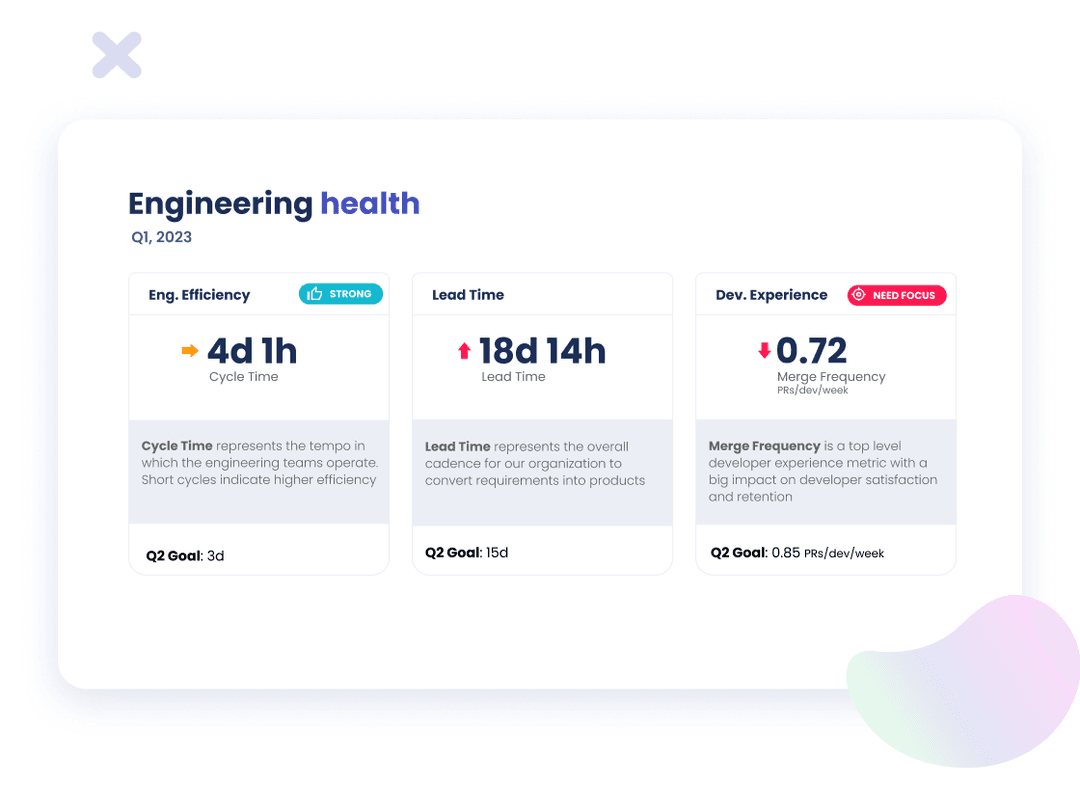
Task: Click the NEED FOCUS status badge
Action: [x=896, y=295]
